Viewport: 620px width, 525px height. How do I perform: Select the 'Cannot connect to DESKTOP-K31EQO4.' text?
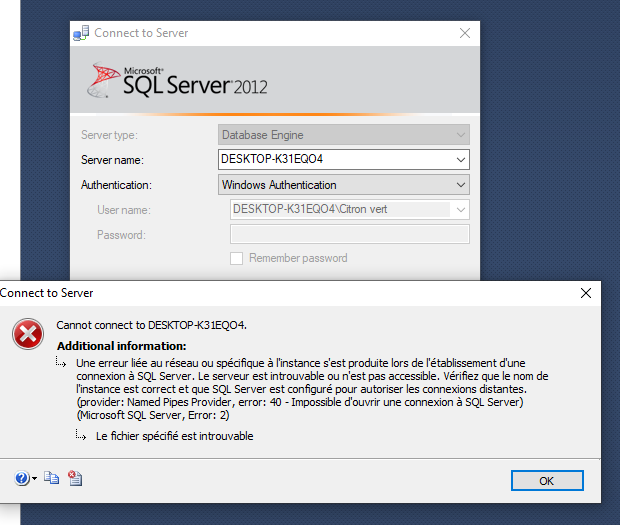point(151,325)
